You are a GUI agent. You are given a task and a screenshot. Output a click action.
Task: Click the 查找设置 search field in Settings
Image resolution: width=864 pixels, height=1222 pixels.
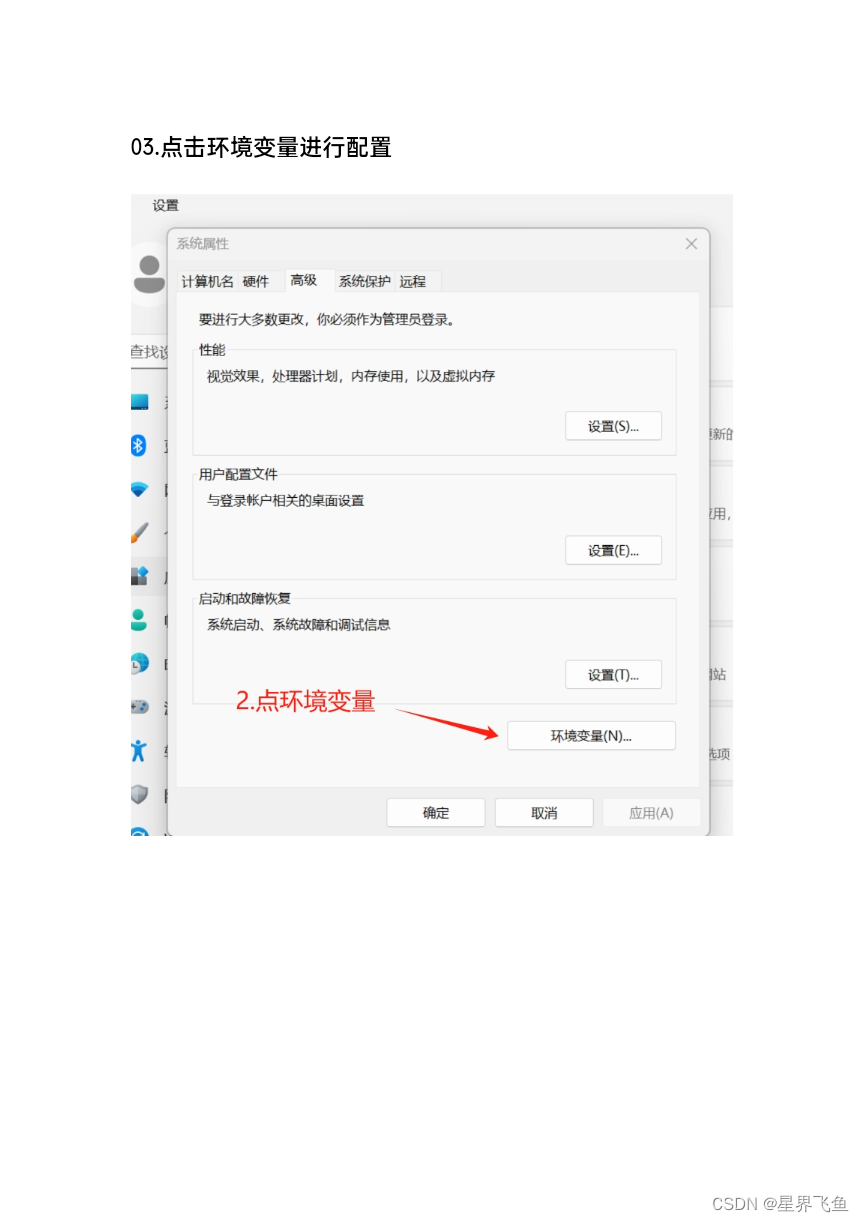pos(150,352)
